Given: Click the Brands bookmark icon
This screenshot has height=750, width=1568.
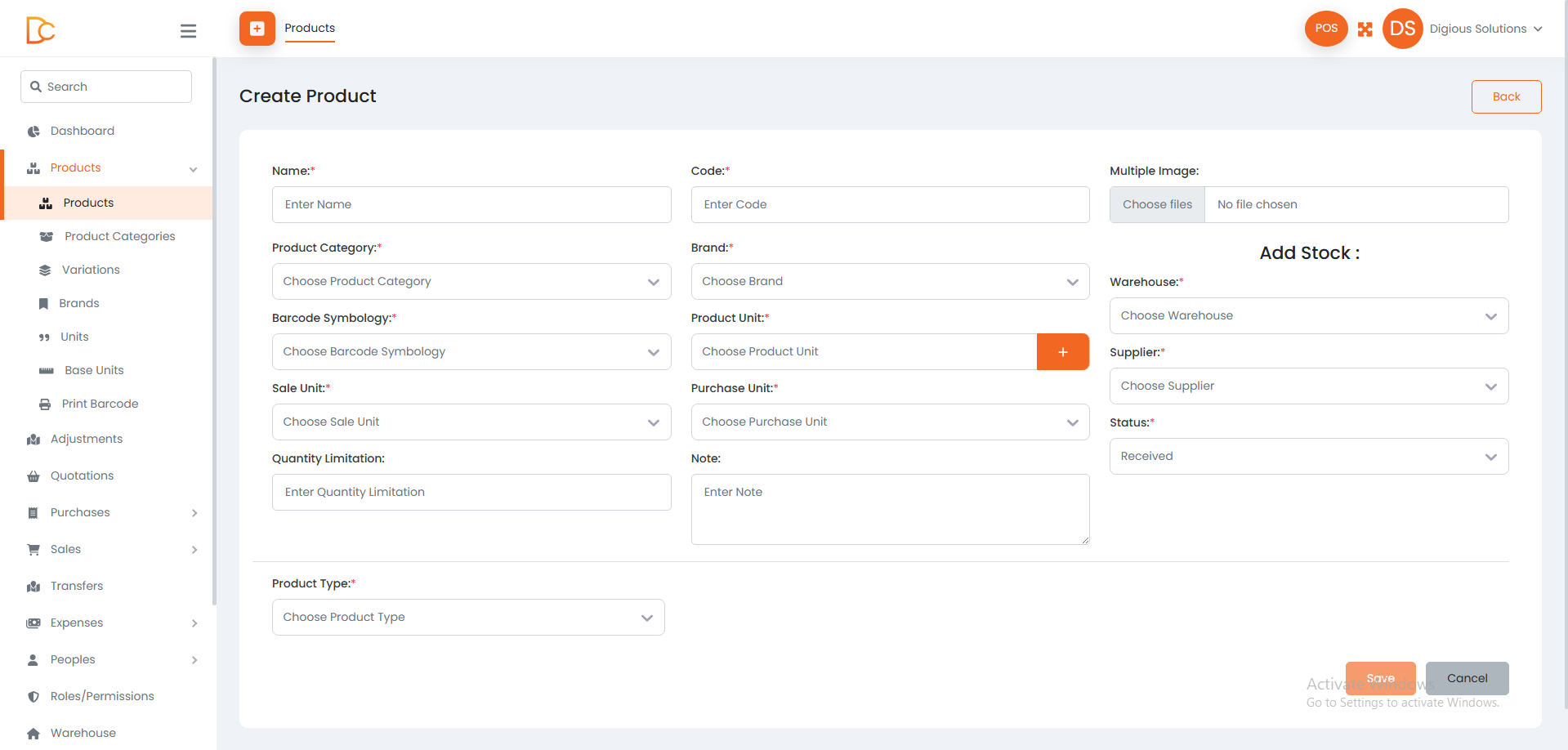Looking at the screenshot, I should 43,304.
